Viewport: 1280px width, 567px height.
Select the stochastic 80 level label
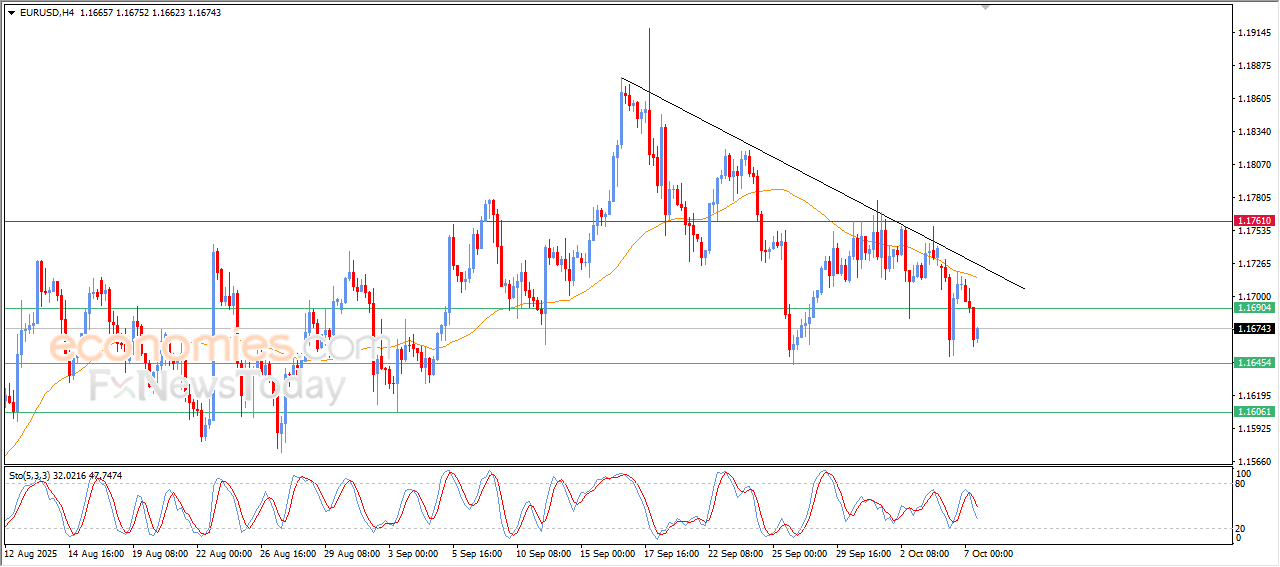[x=1241, y=484]
